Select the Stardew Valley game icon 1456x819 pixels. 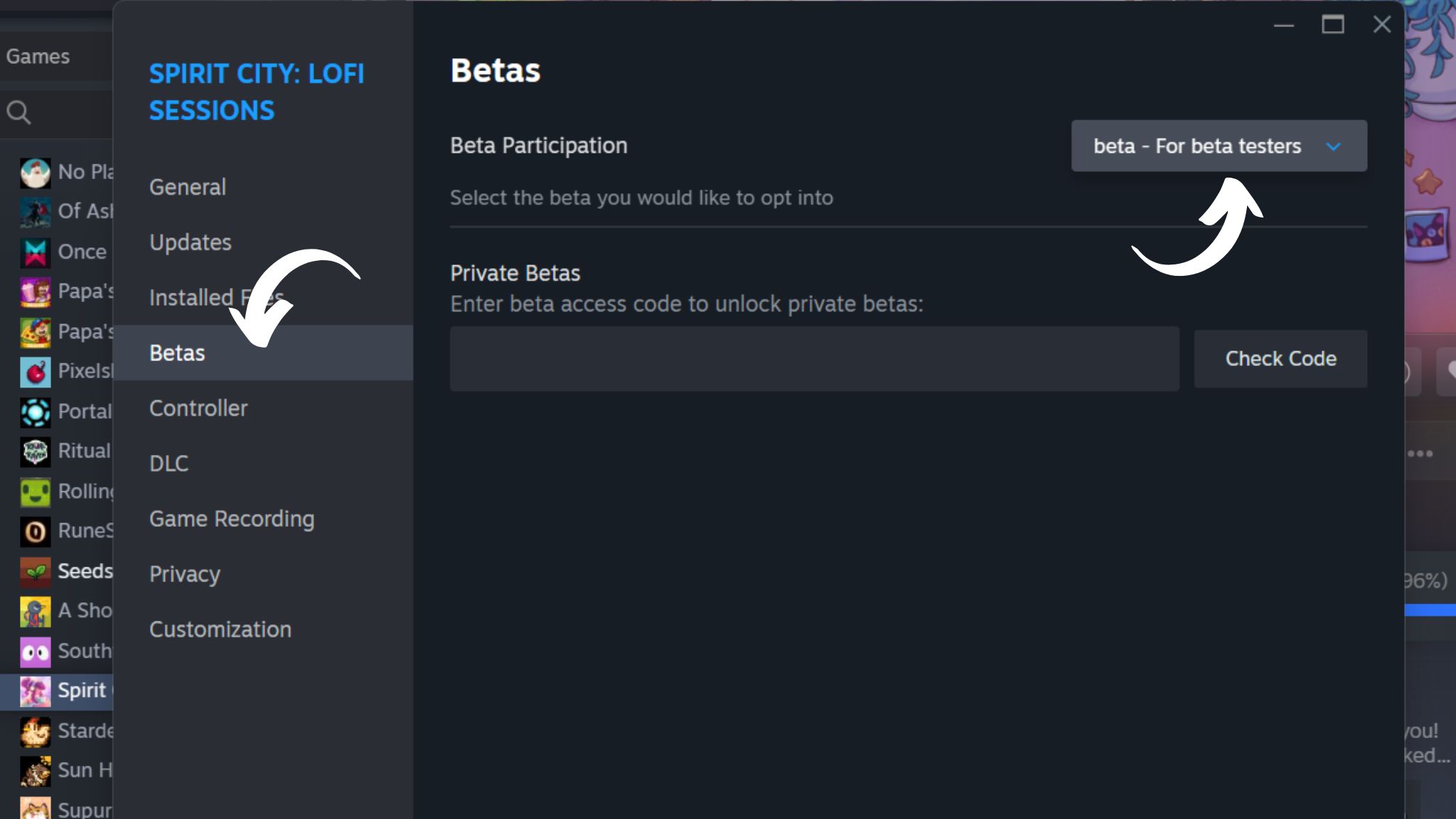[x=35, y=731]
